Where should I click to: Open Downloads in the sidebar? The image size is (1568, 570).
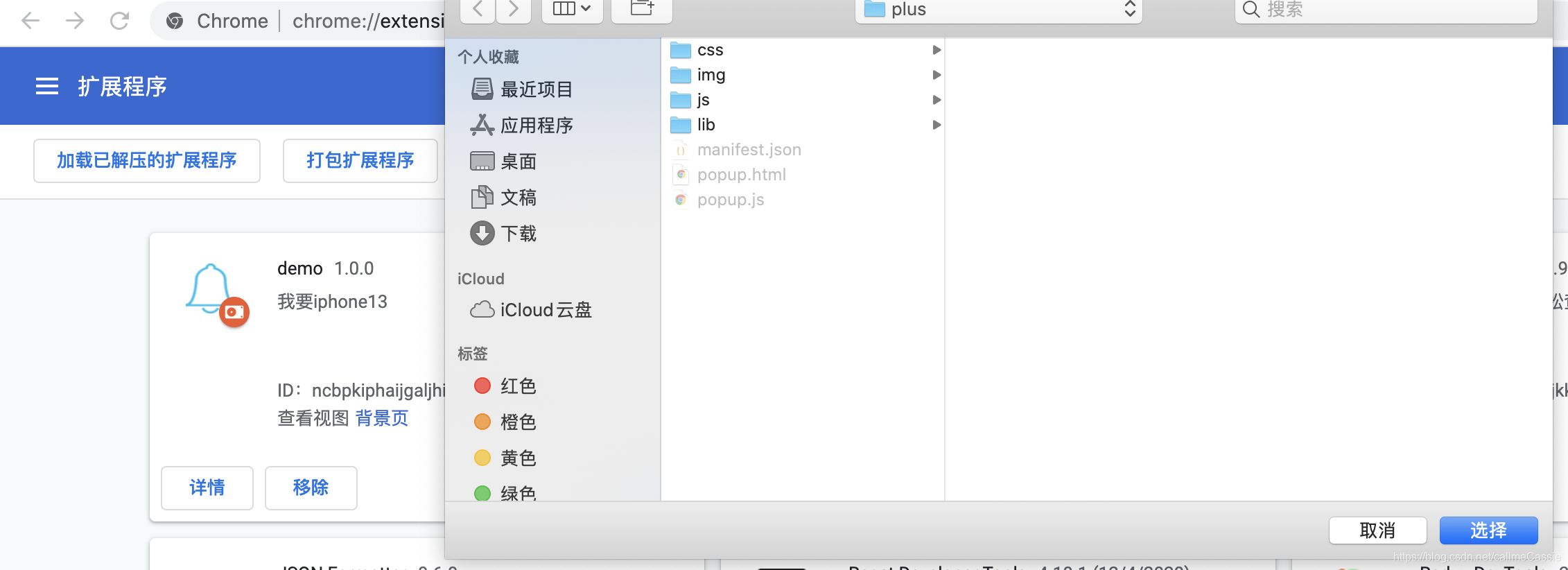(x=503, y=234)
